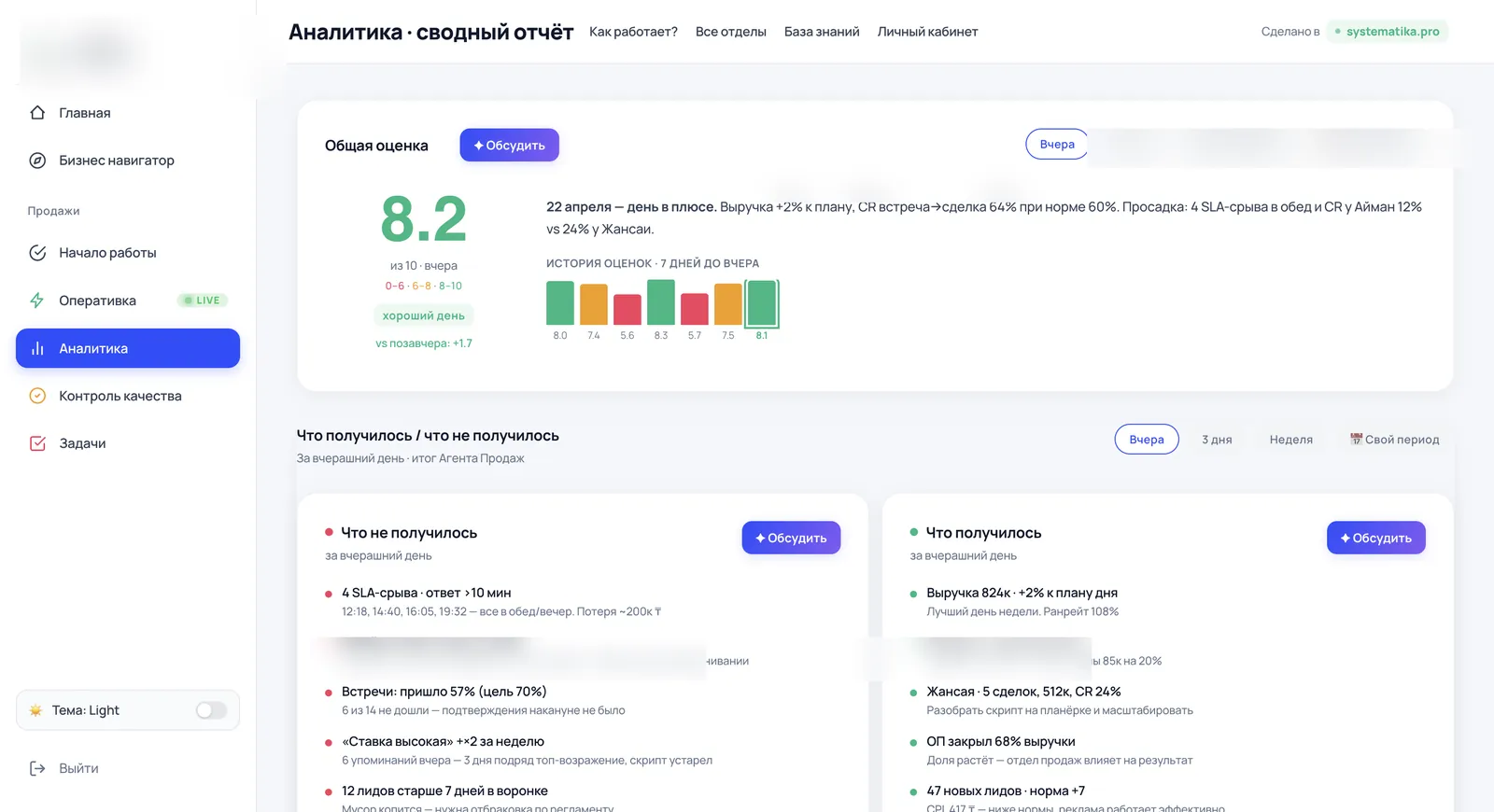Click the ОП закрыл 68% выручки item
This screenshot has height=812, width=1494.
[1001, 741]
